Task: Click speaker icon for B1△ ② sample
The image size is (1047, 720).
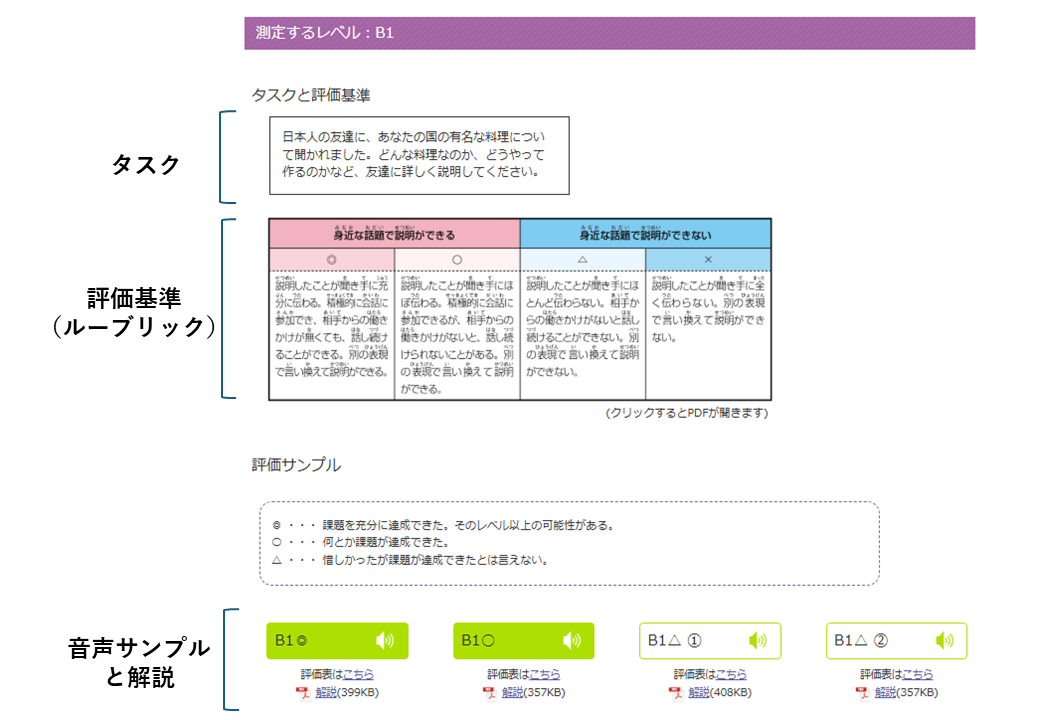Action: [x=944, y=641]
